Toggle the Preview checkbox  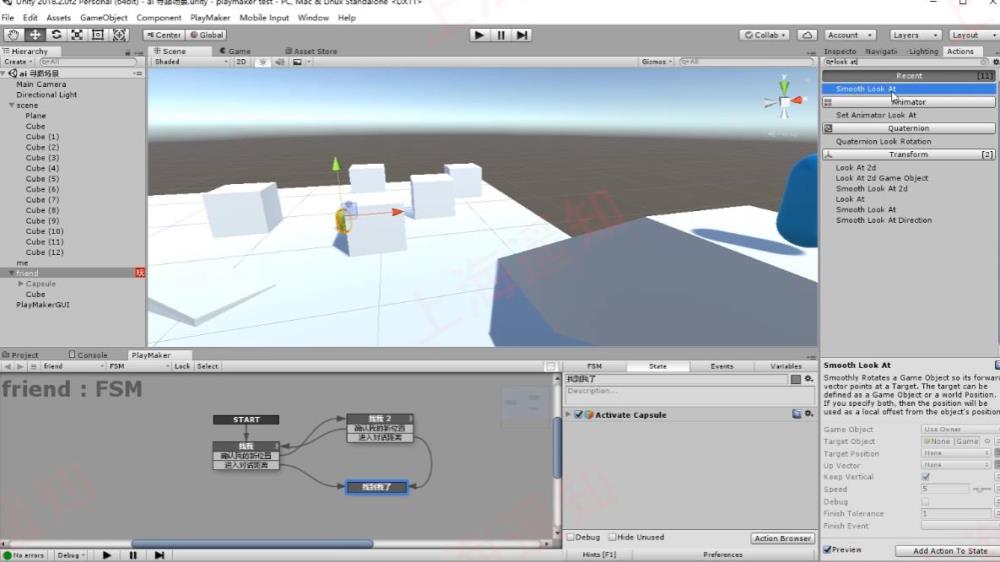[827, 549]
